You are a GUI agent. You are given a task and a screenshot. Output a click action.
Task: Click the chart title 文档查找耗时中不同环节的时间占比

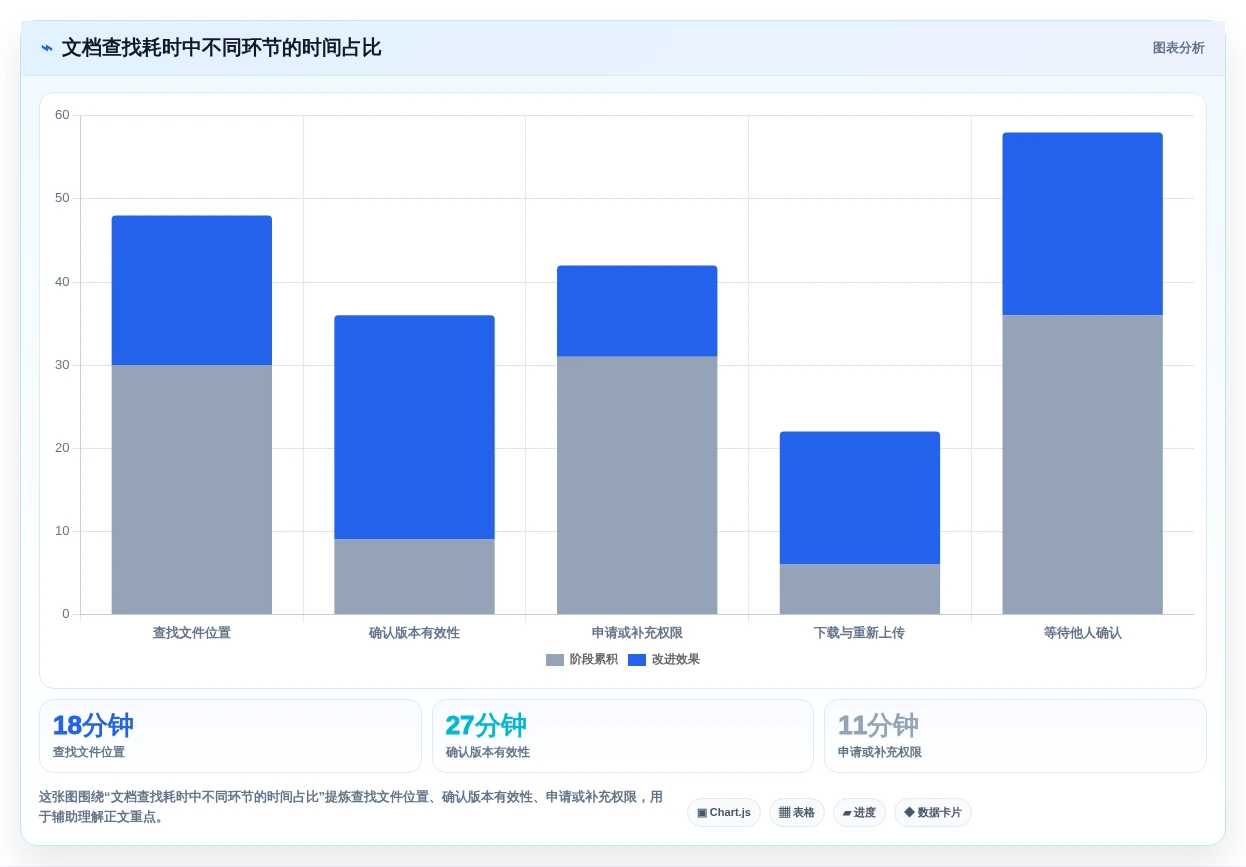(x=221, y=48)
